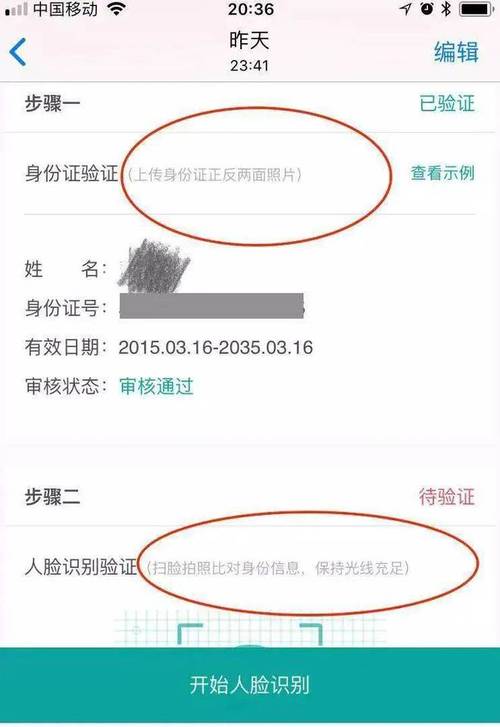The image size is (500, 727).
Task: Tap the scribbled-out name field
Action: (x=154, y=266)
